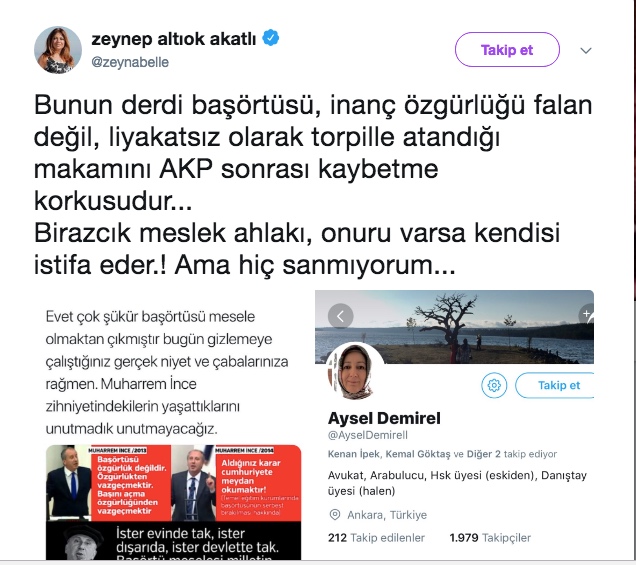The width and height of the screenshot is (636, 565).
Task: Open zeynep altıok akatlı's profile avatar
Action: click(58, 50)
